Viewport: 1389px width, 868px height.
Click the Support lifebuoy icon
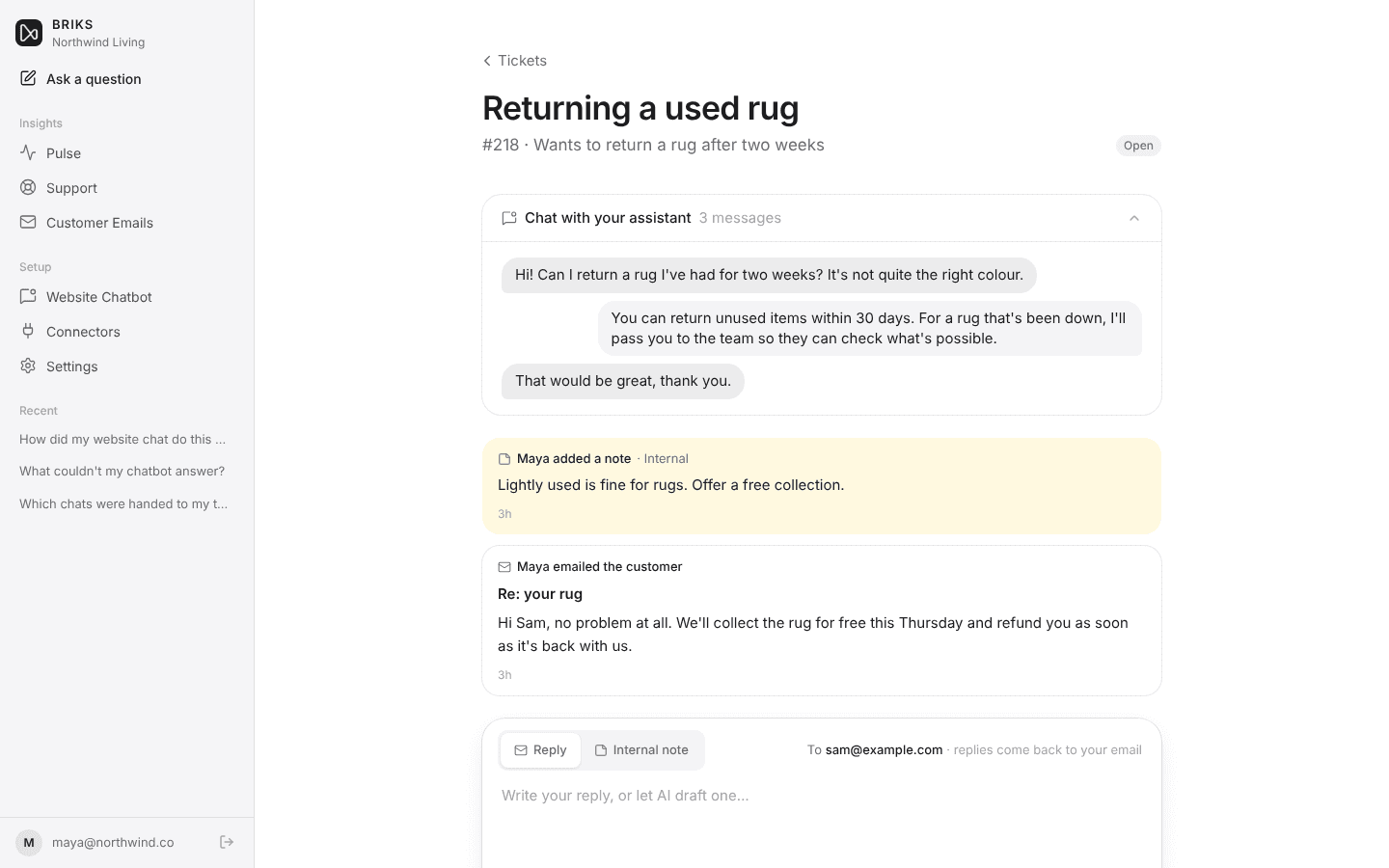pos(28,187)
